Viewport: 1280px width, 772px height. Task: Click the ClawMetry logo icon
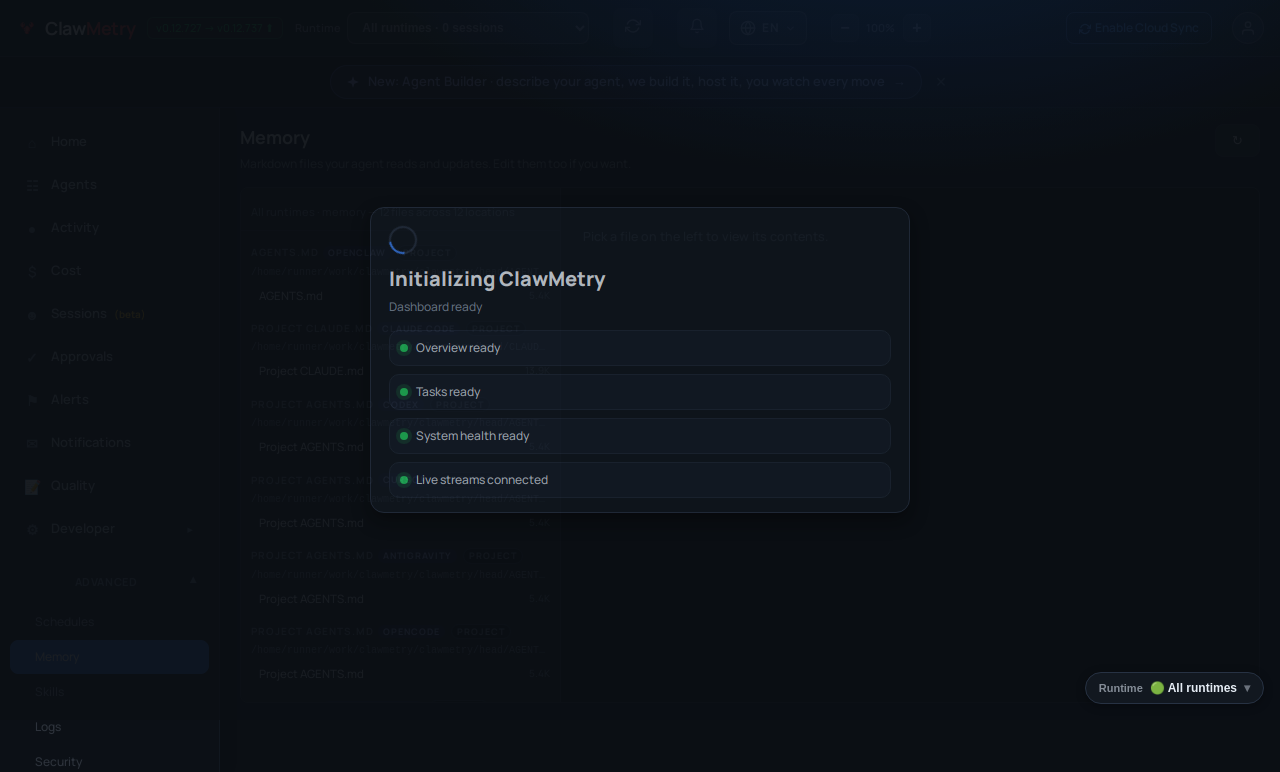pos(28,29)
